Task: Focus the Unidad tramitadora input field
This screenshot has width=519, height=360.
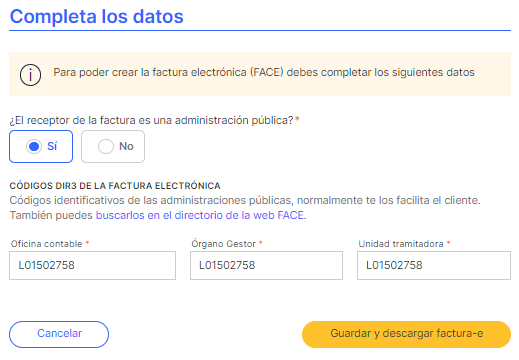Action: (x=434, y=265)
